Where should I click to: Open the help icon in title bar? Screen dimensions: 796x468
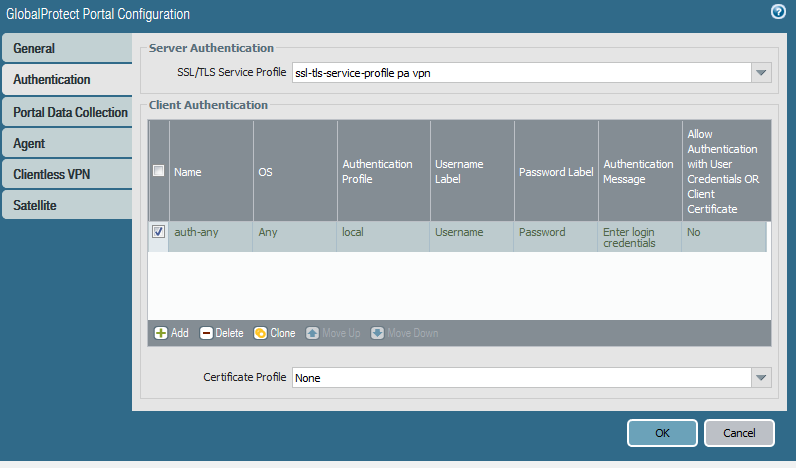click(778, 12)
